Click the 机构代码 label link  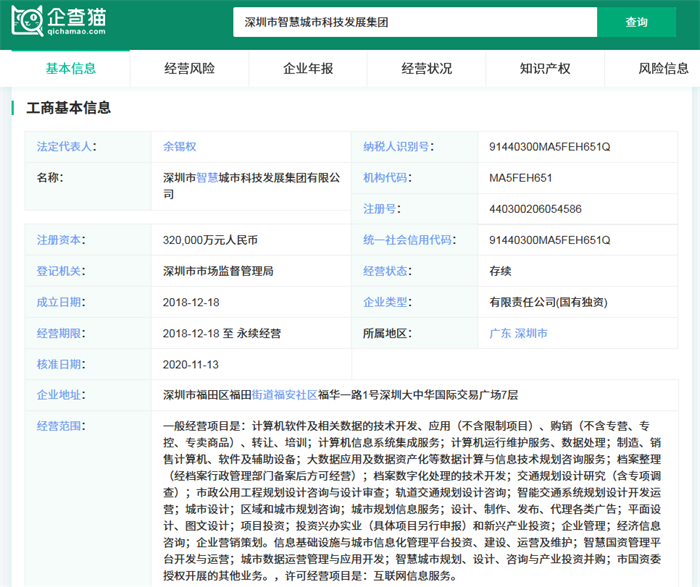(x=385, y=178)
